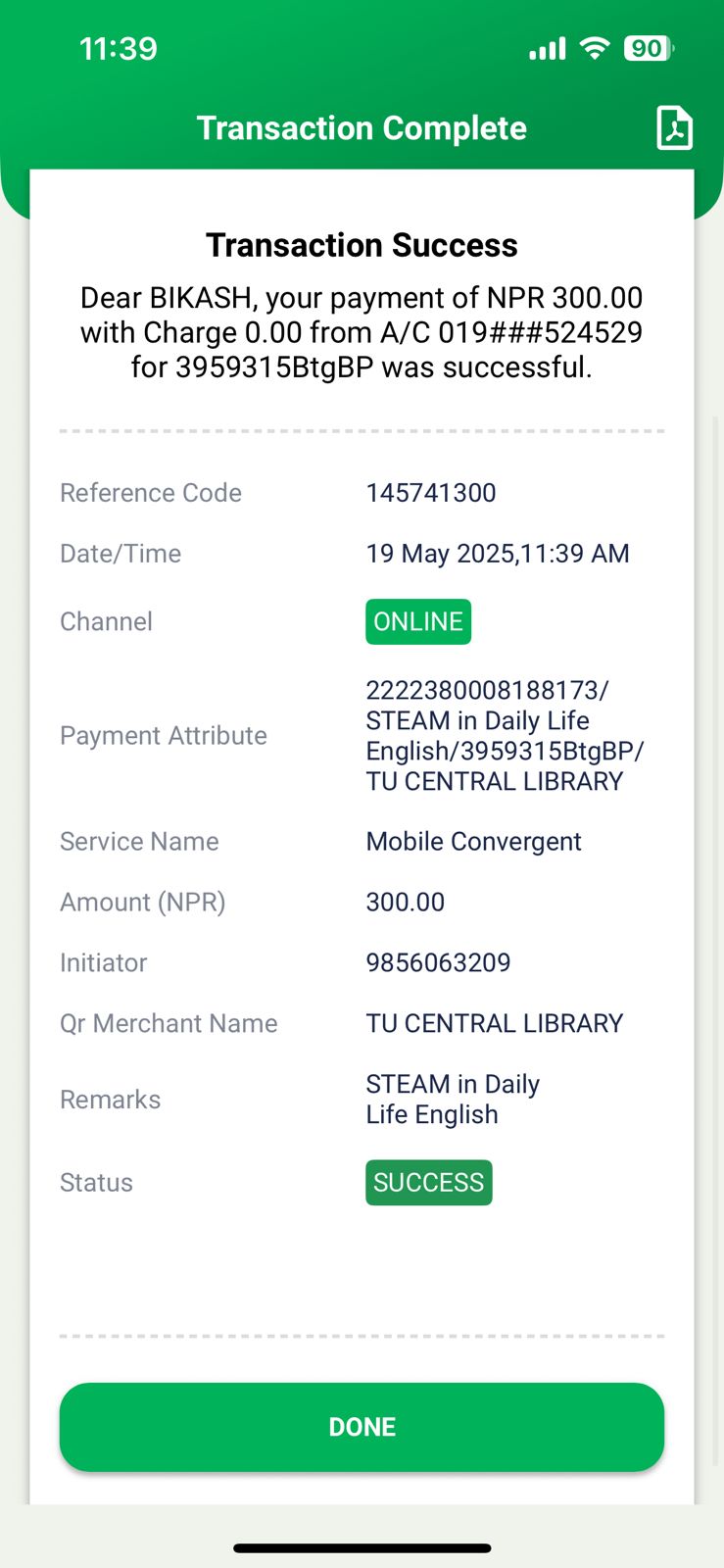Tap the Mobile Convergent service name
This screenshot has width=724, height=1568.
(x=473, y=842)
